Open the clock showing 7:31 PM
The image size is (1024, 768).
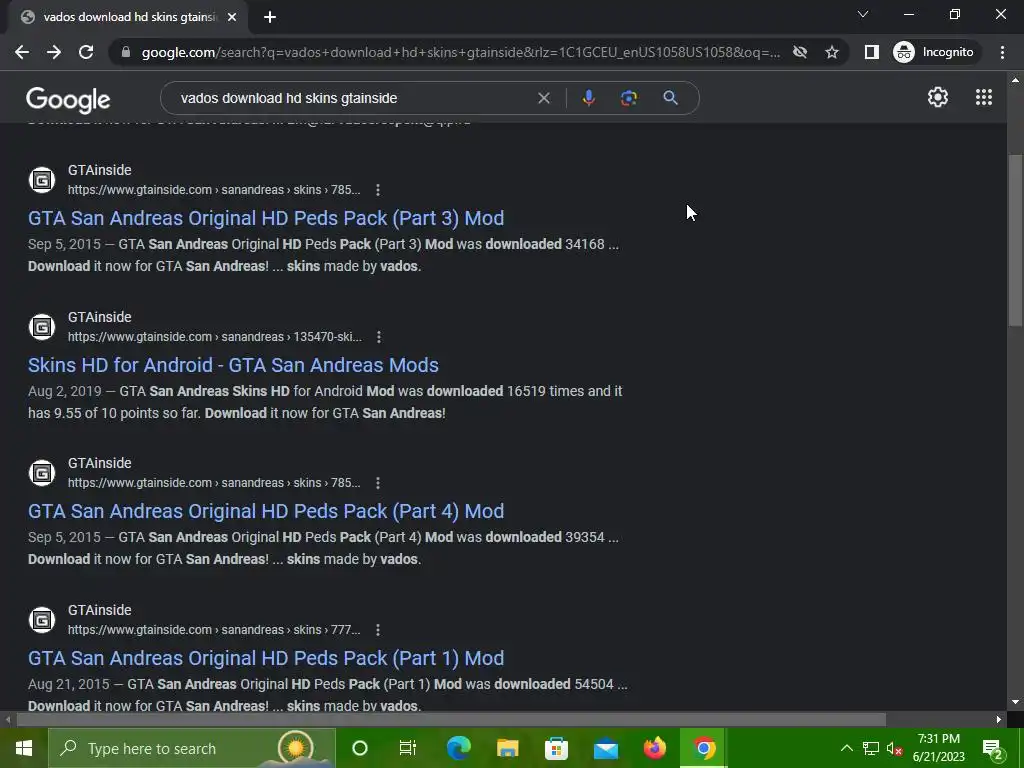coord(938,748)
